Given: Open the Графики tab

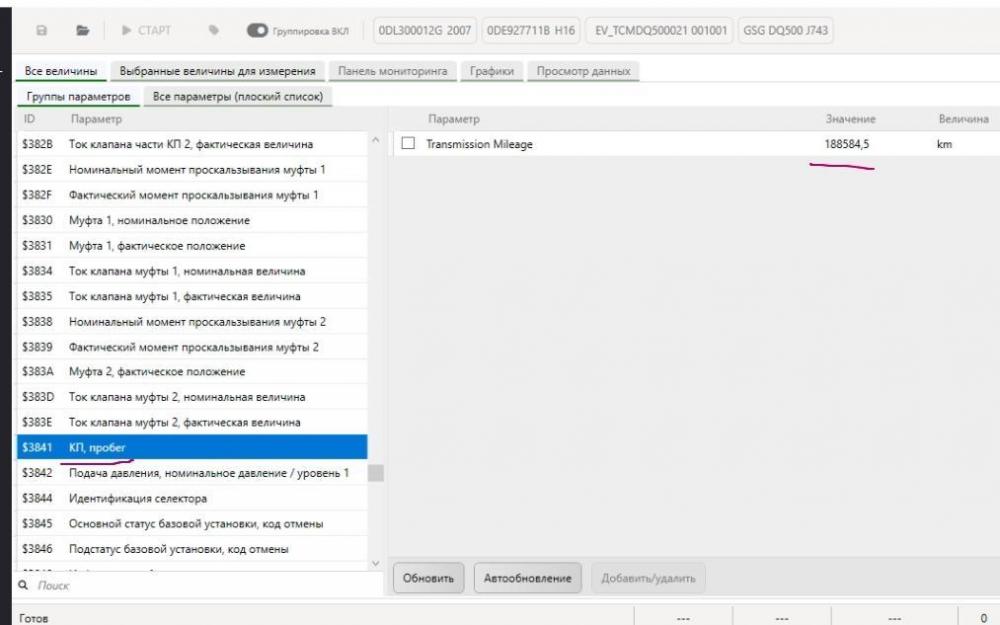Looking at the screenshot, I should tap(492, 72).
